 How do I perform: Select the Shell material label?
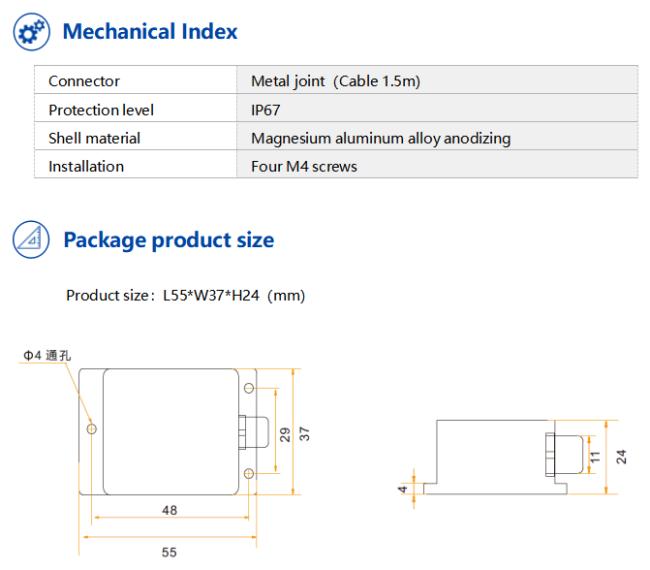point(94,138)
